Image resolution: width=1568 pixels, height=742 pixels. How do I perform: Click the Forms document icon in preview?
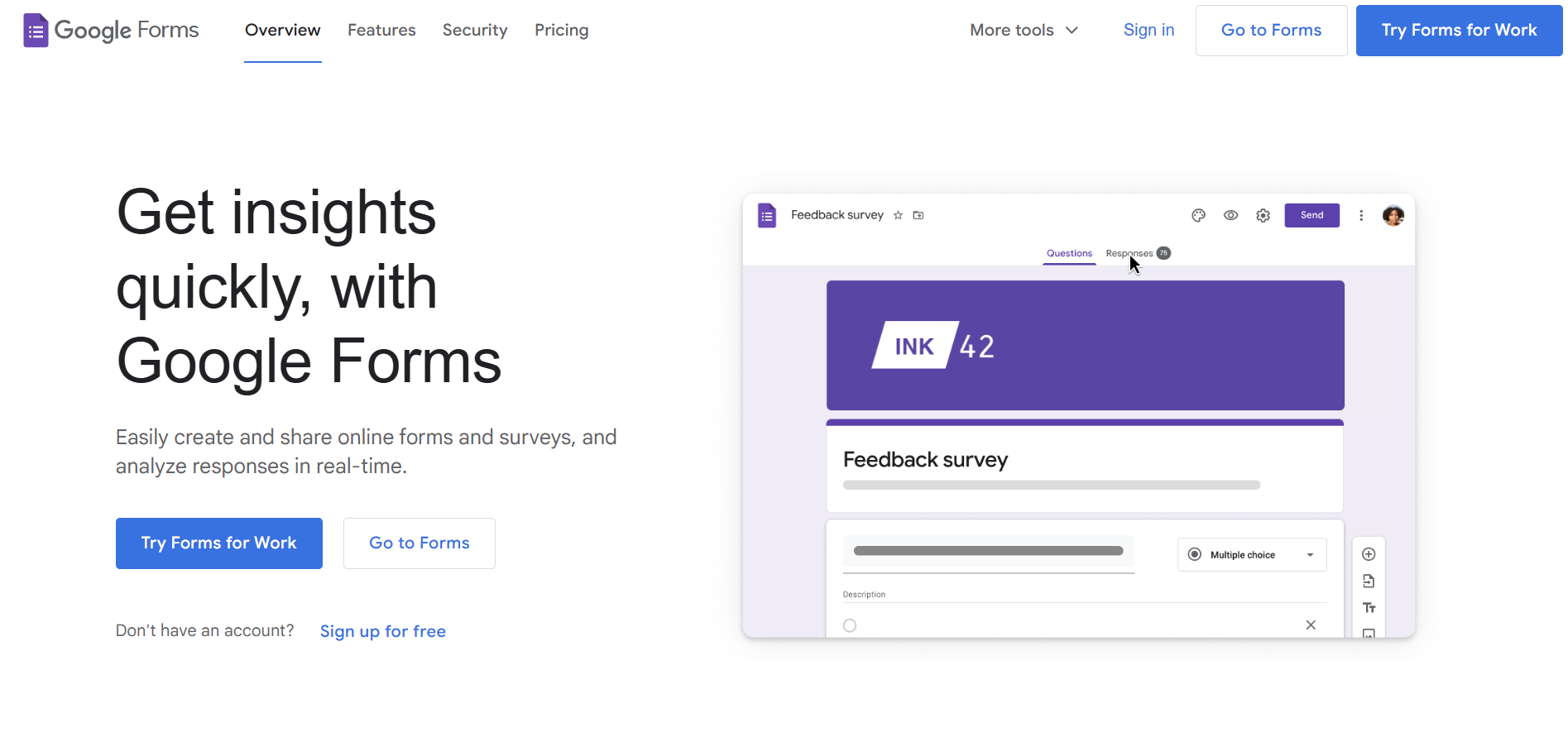[767, 216]
